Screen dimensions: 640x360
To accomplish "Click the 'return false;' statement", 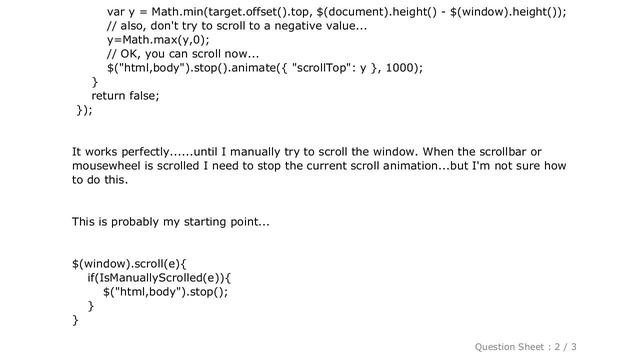I will click(125, 96).
